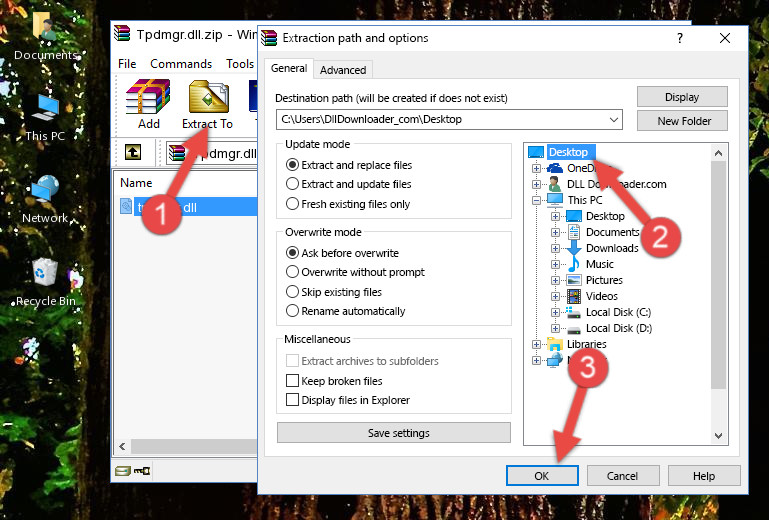Select This PC desktop icon
Image resolution: width=769 pixels, height=520 pixels.
45,118
